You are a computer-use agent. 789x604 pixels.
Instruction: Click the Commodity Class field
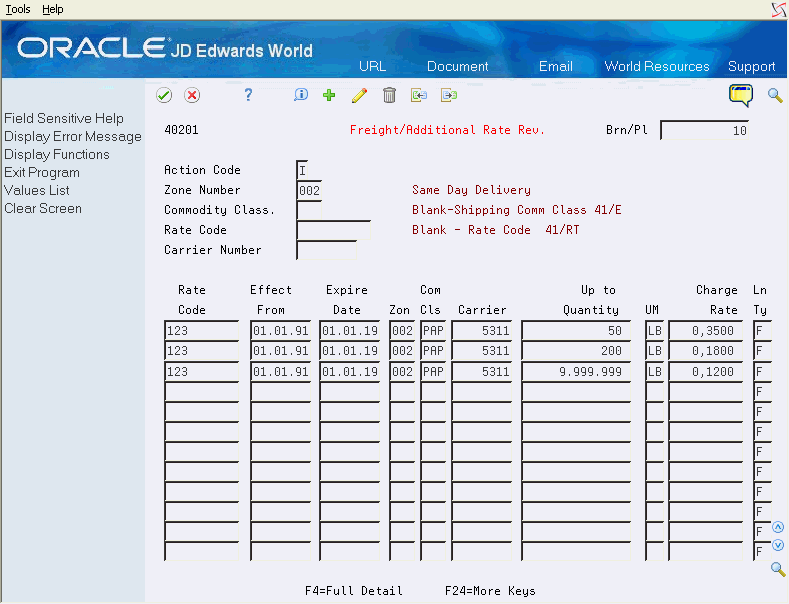309,210
